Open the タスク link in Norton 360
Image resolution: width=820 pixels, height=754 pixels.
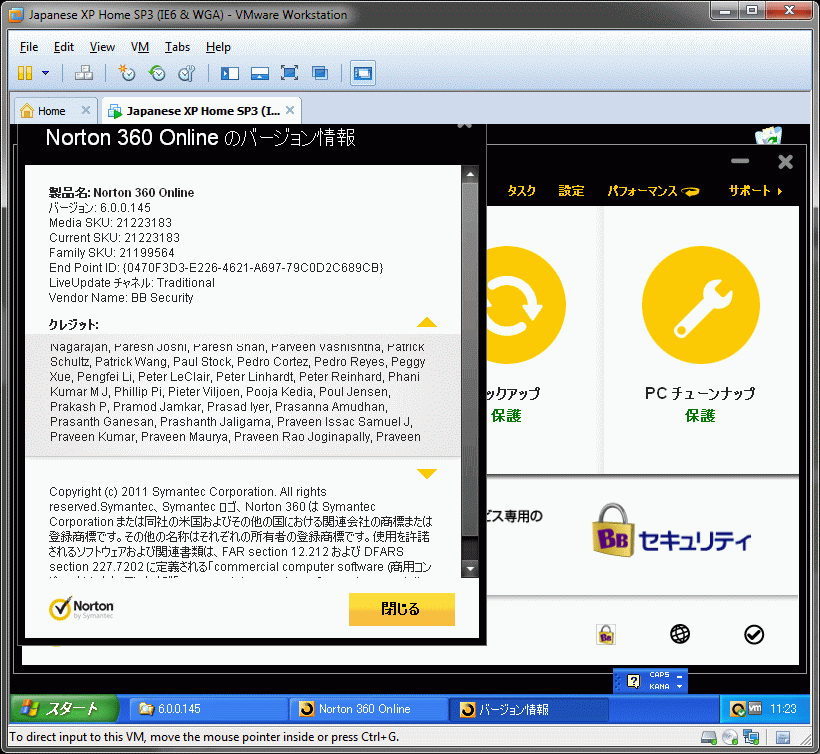click(x=521, y=191)
